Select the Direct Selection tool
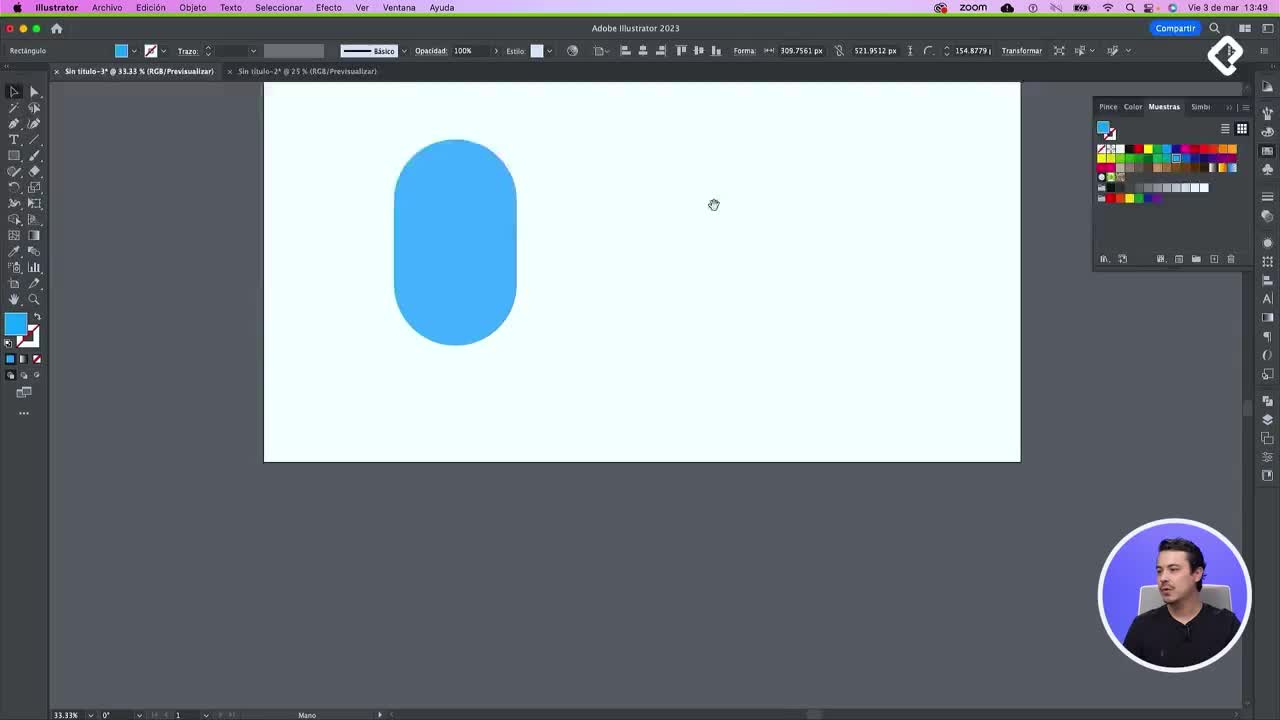This screenshot has height=720, width=1280. 34,92
